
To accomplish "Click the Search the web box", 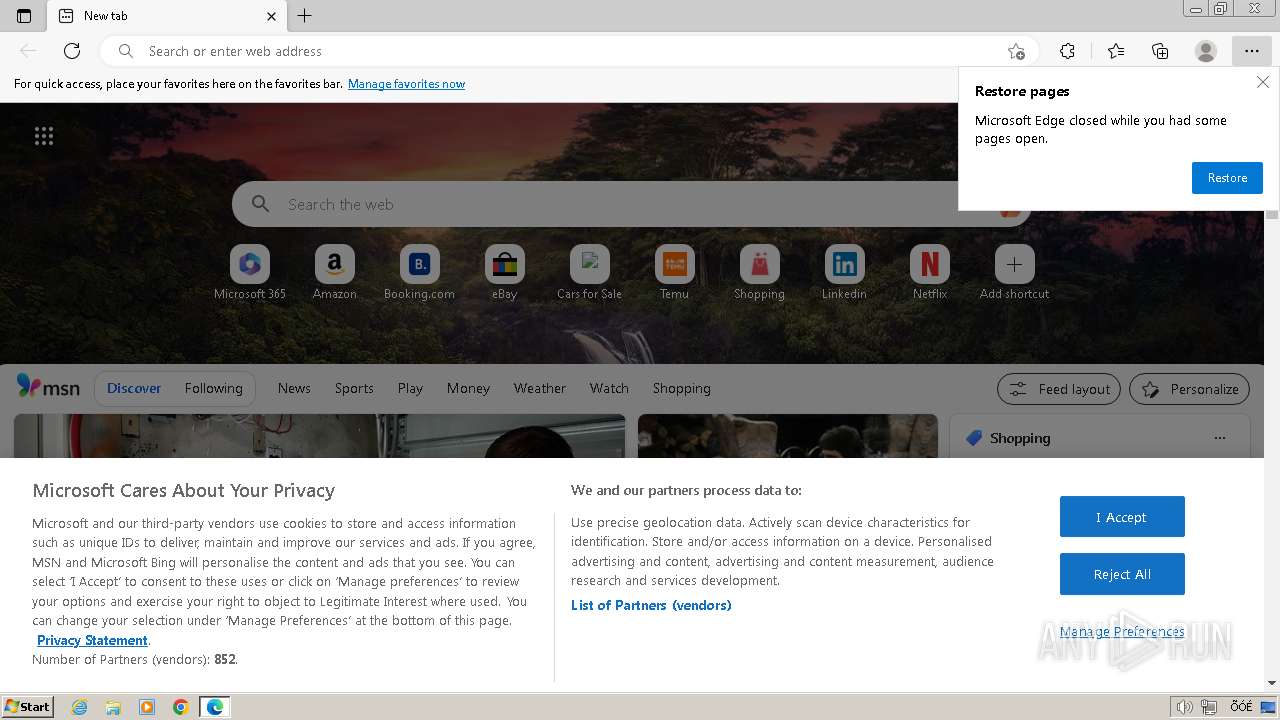I will [x=631, y=204].
